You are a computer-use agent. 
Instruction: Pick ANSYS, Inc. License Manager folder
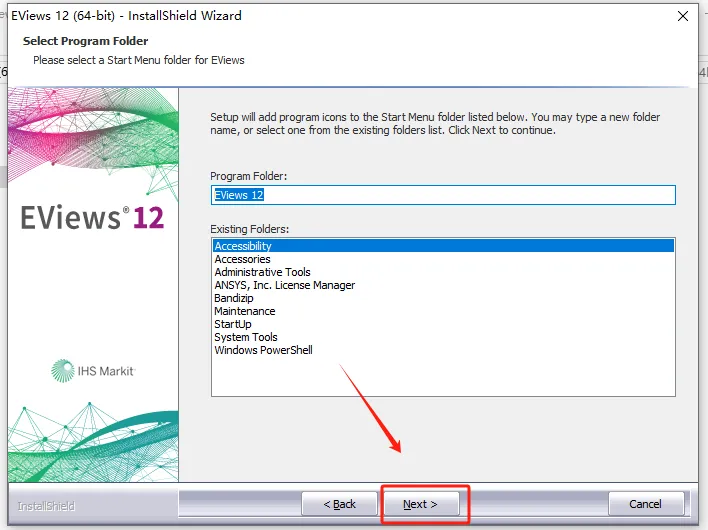click(443, 285)
